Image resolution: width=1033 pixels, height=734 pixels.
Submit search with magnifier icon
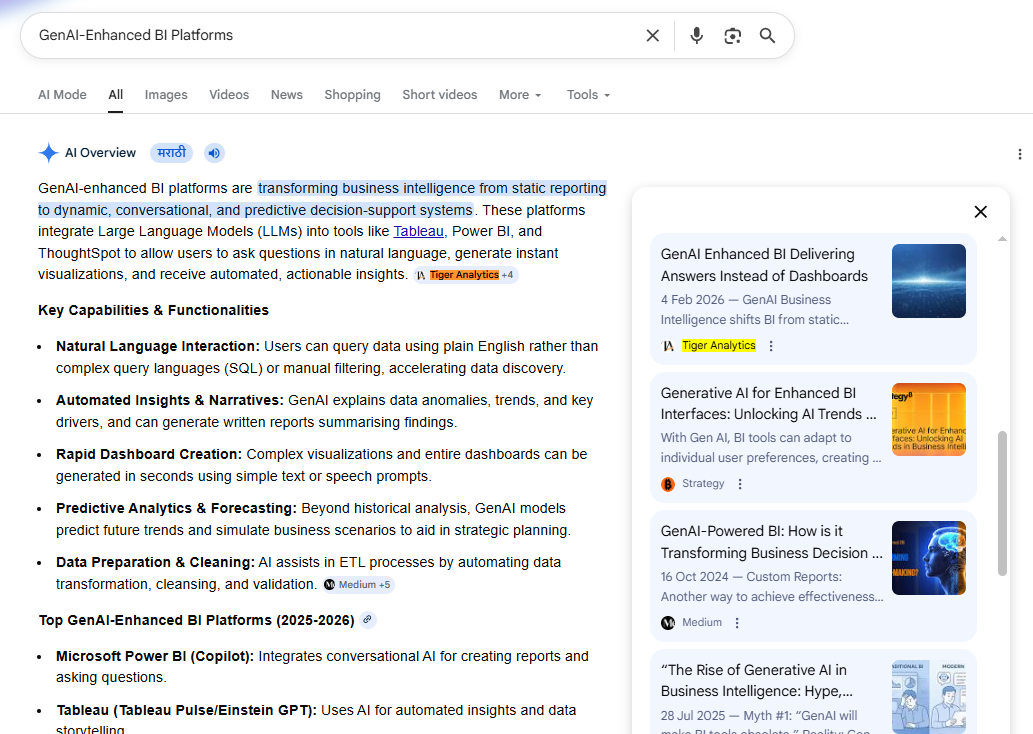pyautogui.click(x=768, y=36)
